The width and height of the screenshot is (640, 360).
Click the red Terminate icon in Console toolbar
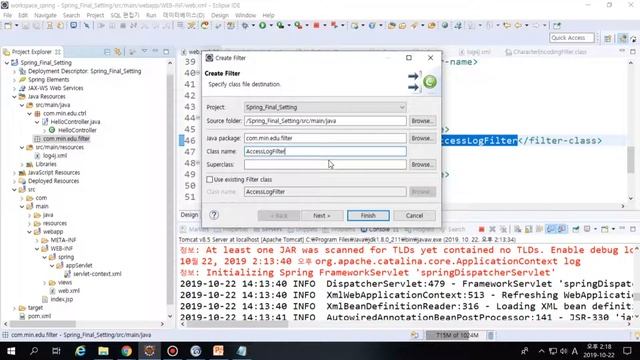(481, 229)
